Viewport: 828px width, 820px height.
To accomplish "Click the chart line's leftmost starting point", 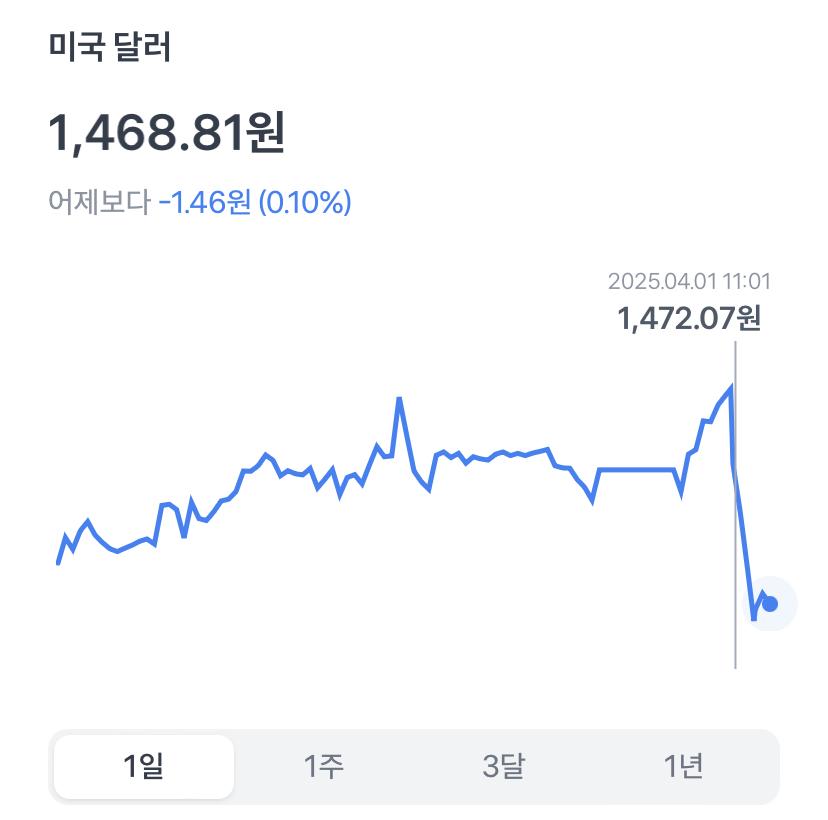I will click(x=58, y=563).
